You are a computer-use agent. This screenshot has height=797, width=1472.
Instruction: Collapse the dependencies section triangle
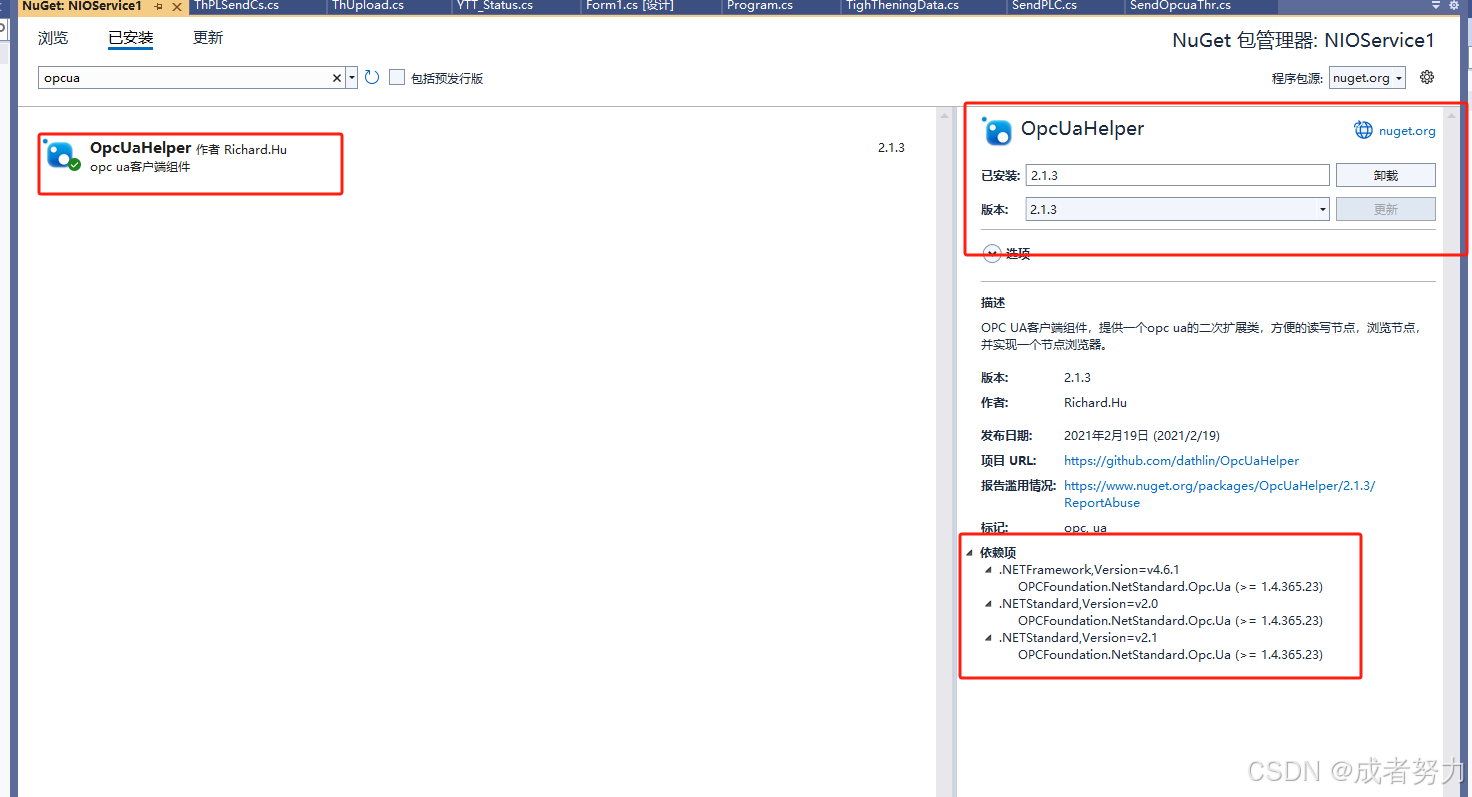[x=969, y=553]
